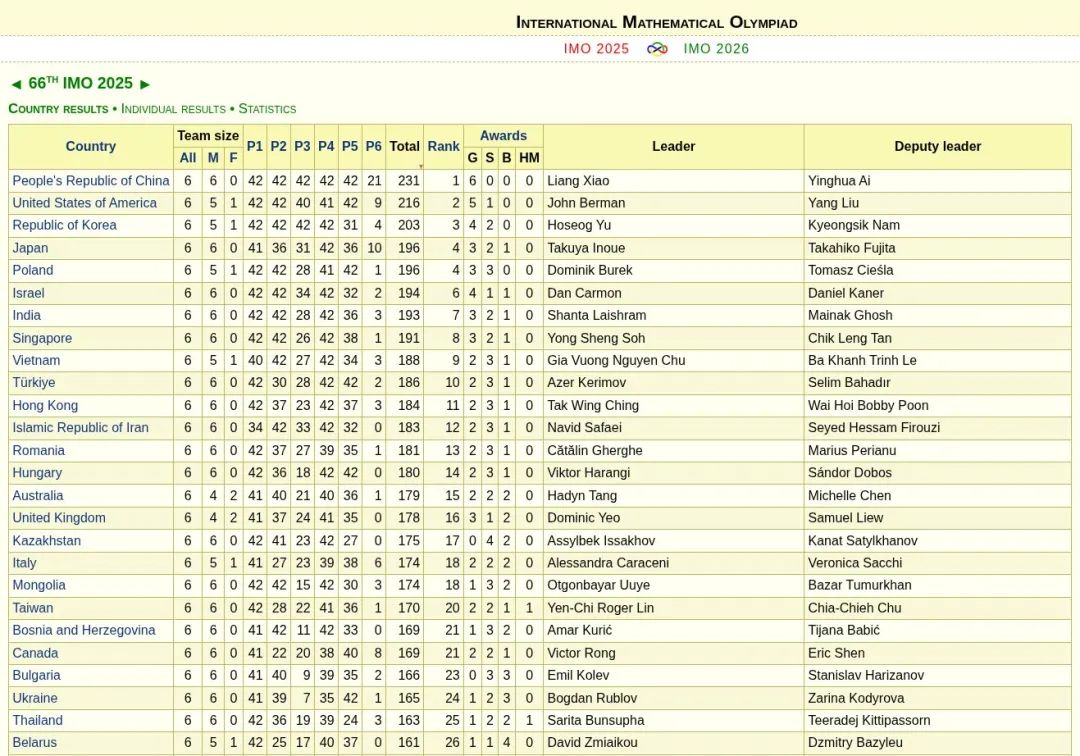The width and height of the screenshot is (1080, 756).
Task: Go to previous IMO with left arrow
Action: [15, 84]
